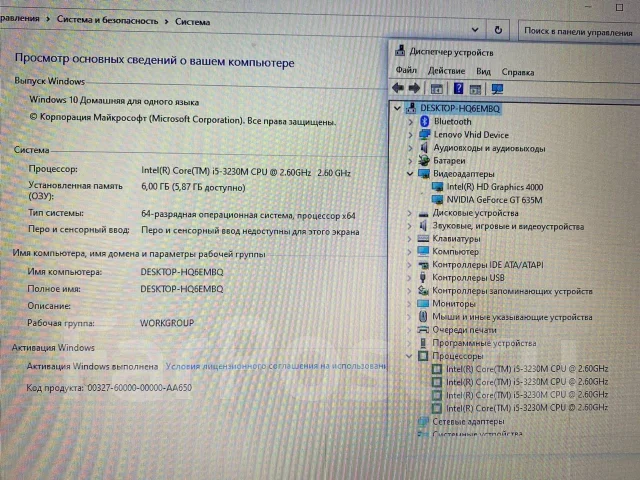
Task: Expand the Bluetooth node
Action: [x=411, y=122]
